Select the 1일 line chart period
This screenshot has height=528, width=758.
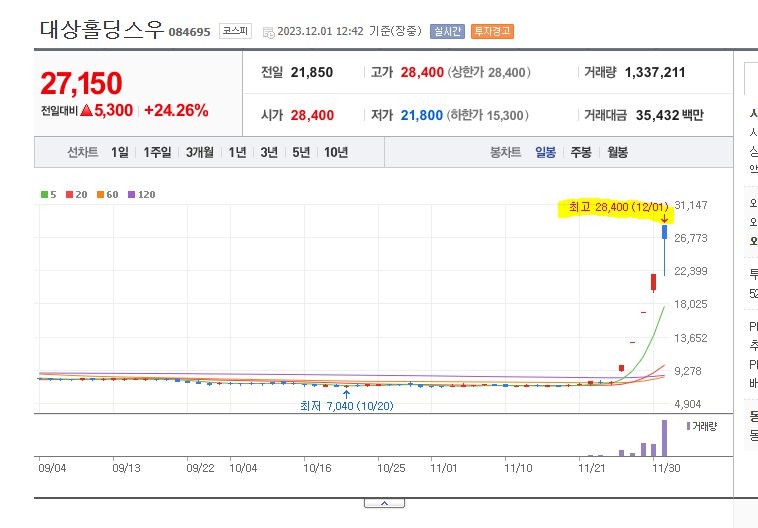pos(120,152)
